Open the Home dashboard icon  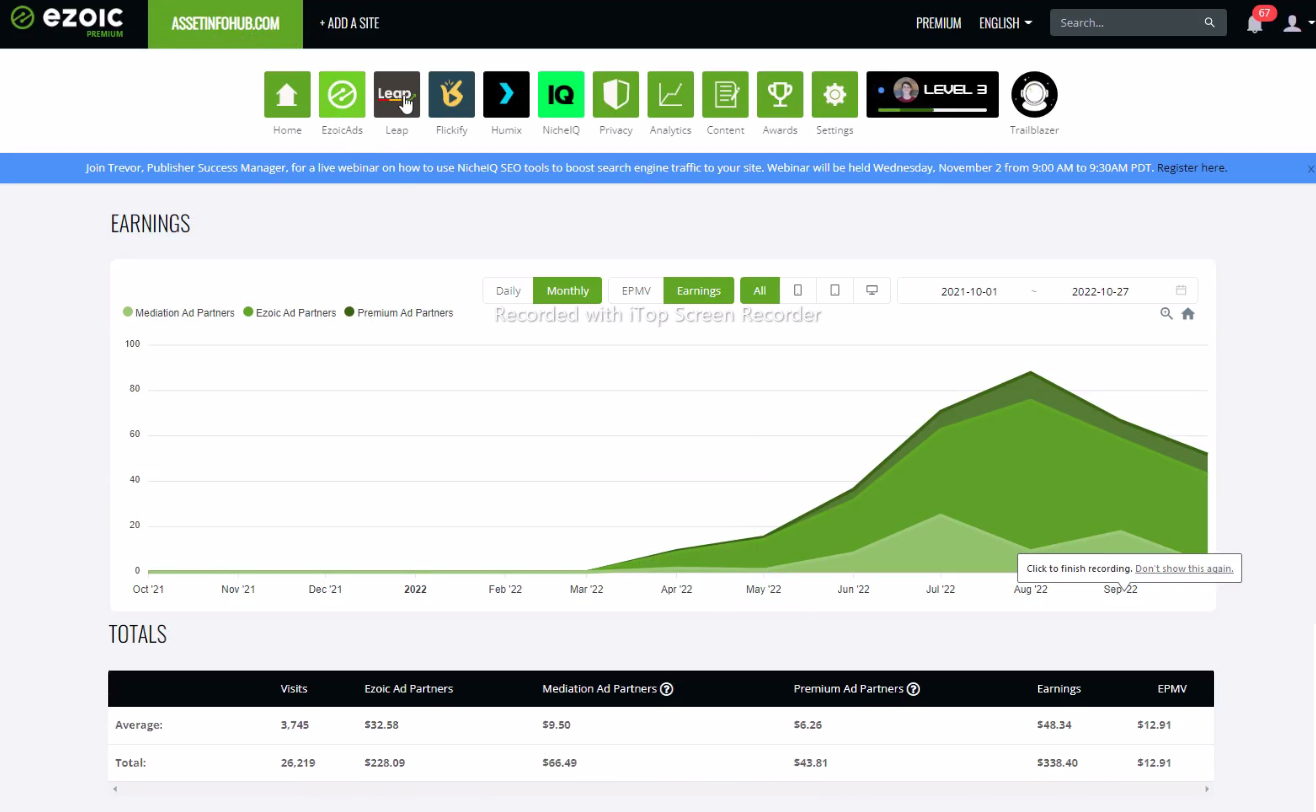point(287,94)
